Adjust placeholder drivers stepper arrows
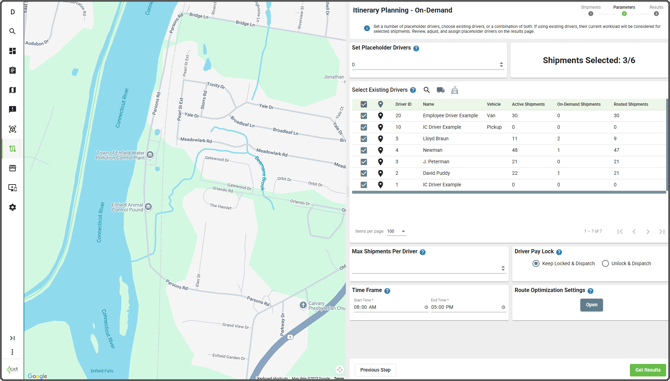The width and height of the screenshot is (670, 381). point(501,65)
